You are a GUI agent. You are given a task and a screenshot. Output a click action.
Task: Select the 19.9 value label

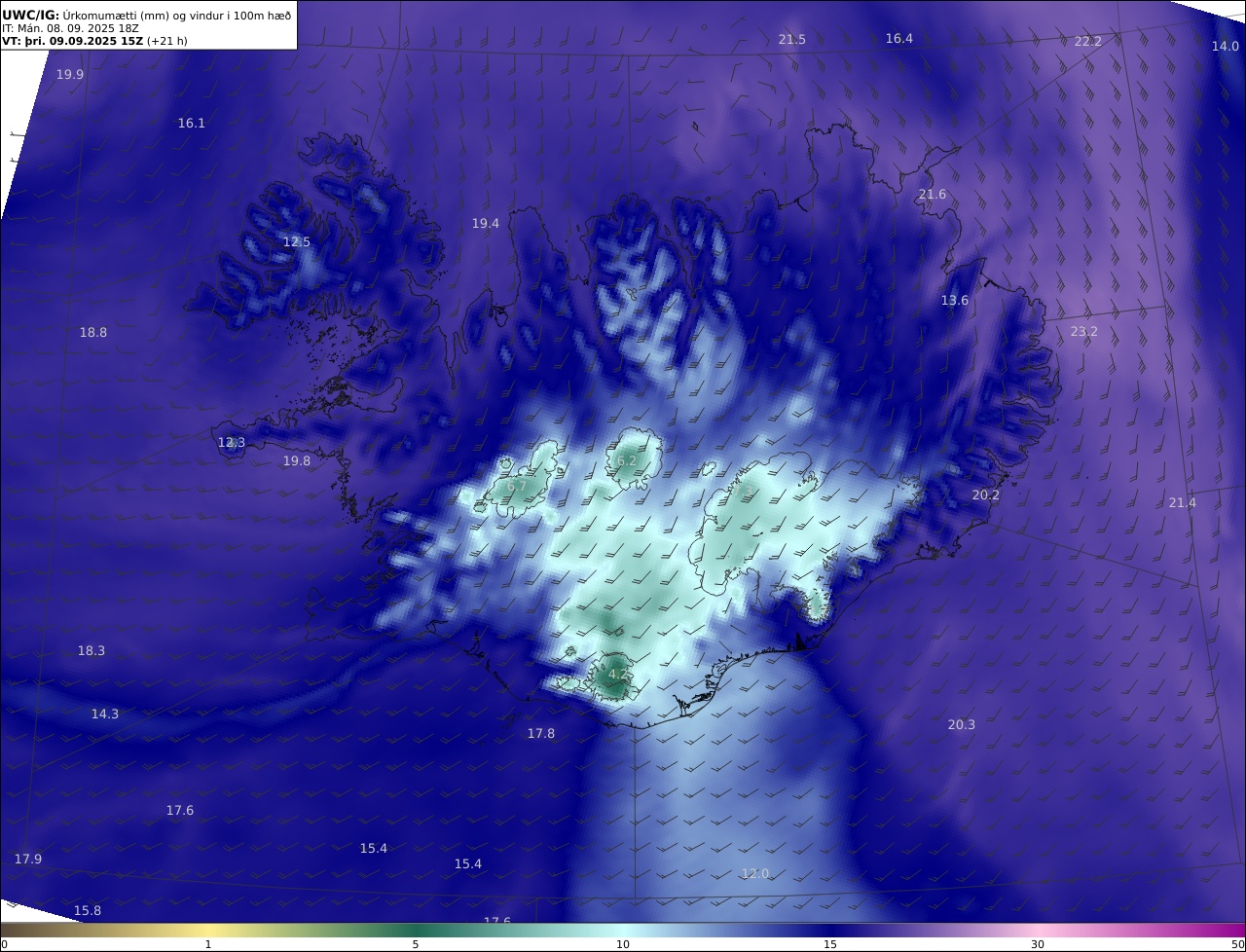70,75
